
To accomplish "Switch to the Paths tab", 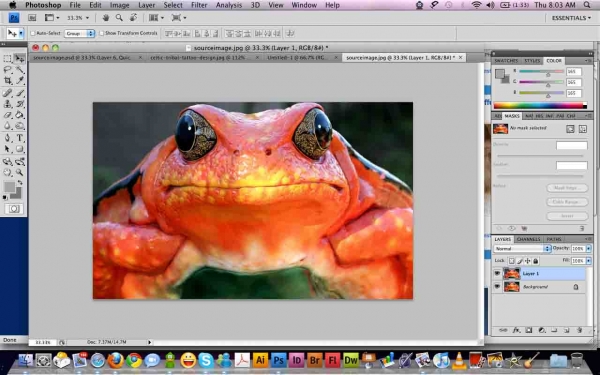I will [554, 239].
